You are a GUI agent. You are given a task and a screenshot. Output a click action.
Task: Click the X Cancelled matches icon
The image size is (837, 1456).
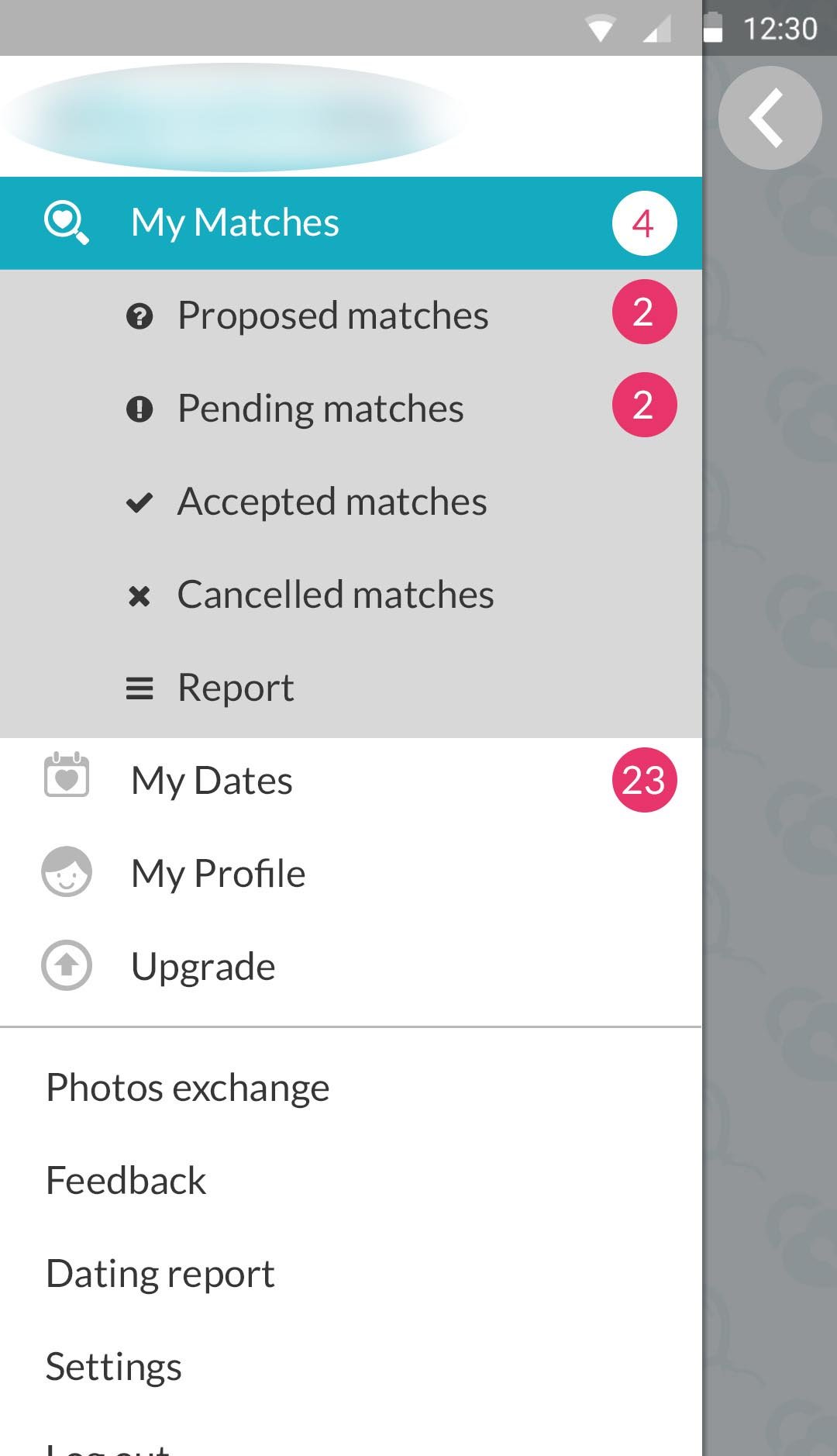click(139, 595)
